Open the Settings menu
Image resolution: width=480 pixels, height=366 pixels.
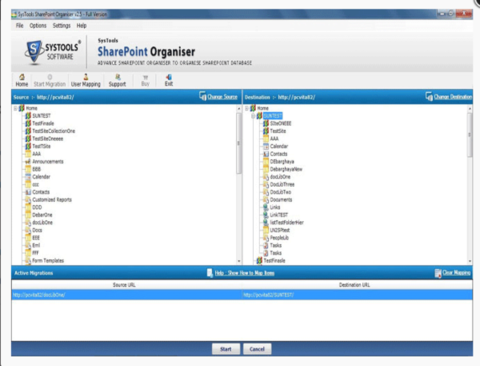[x=62, y=26]
